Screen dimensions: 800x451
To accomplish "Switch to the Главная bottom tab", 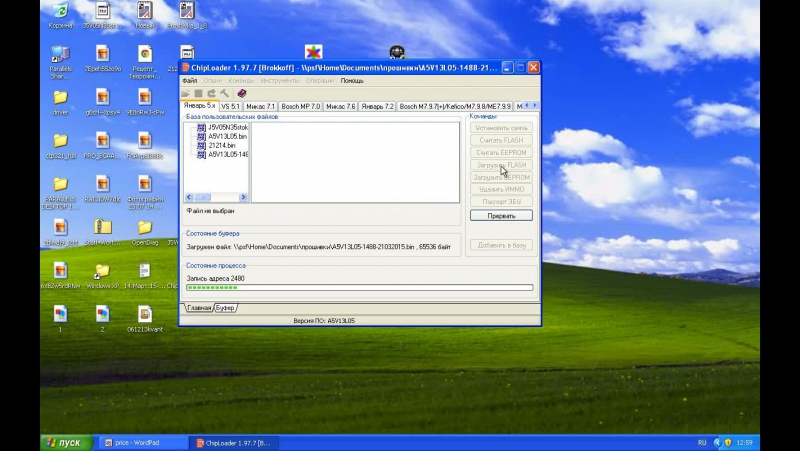I will [199, 308].
